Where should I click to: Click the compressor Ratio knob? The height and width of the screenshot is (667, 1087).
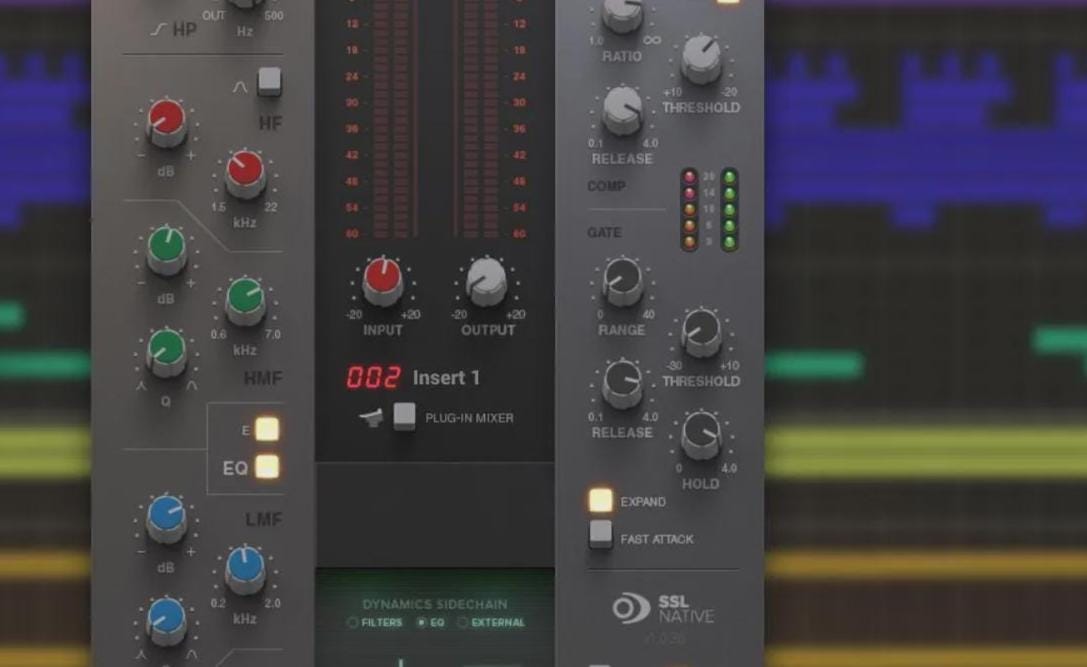[622, 13]
